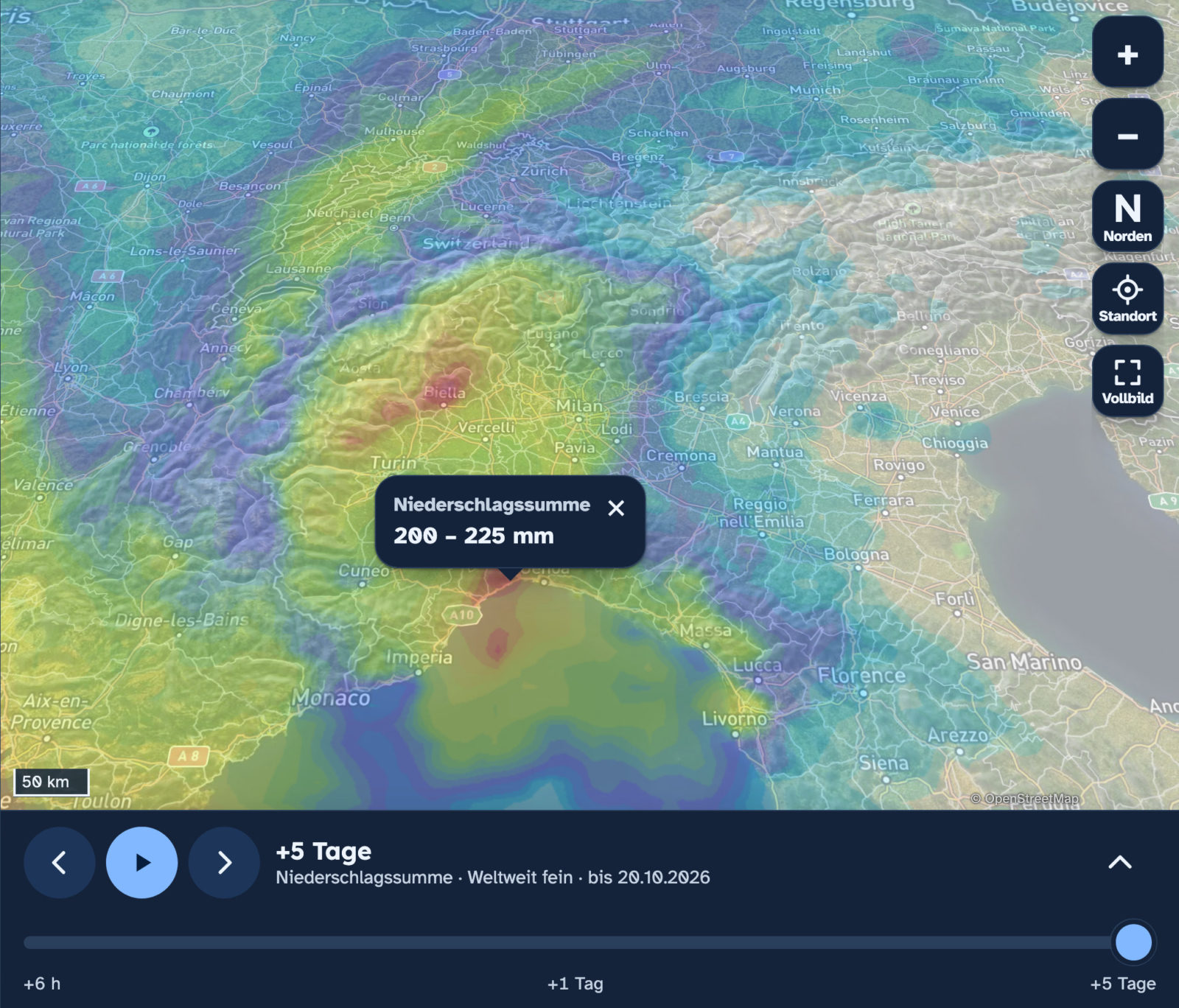
Task: Step back to previous forecast time
Action: (x=60, y=862)
